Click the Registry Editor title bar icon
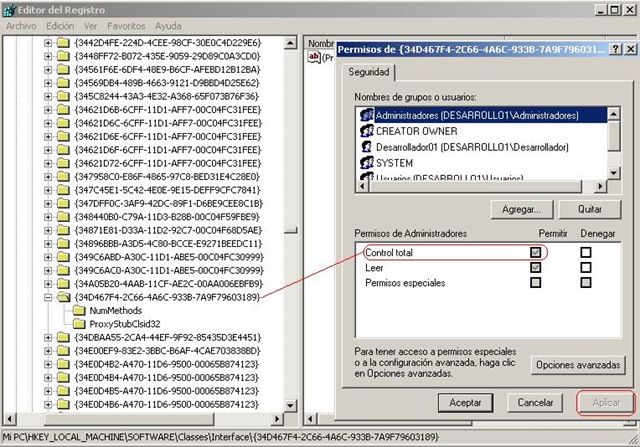640x447 pixels. [9, 9]
